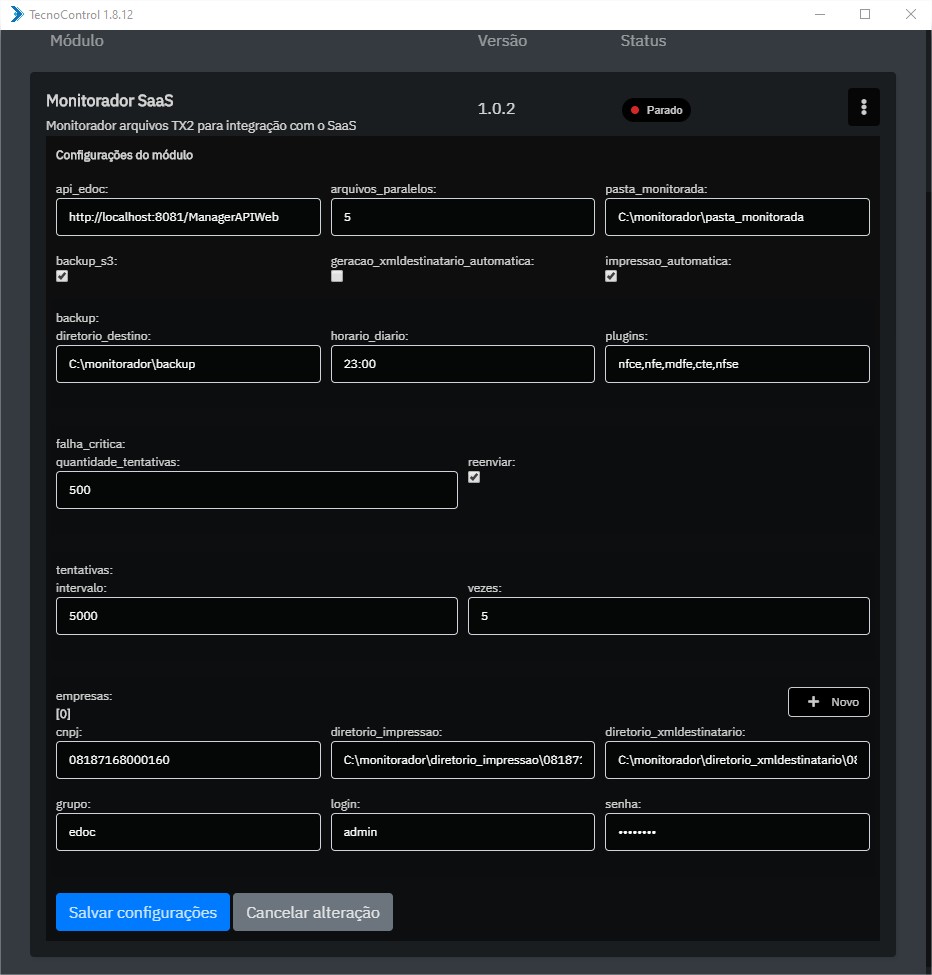Focus the grupo field

[x=188, y=832]
